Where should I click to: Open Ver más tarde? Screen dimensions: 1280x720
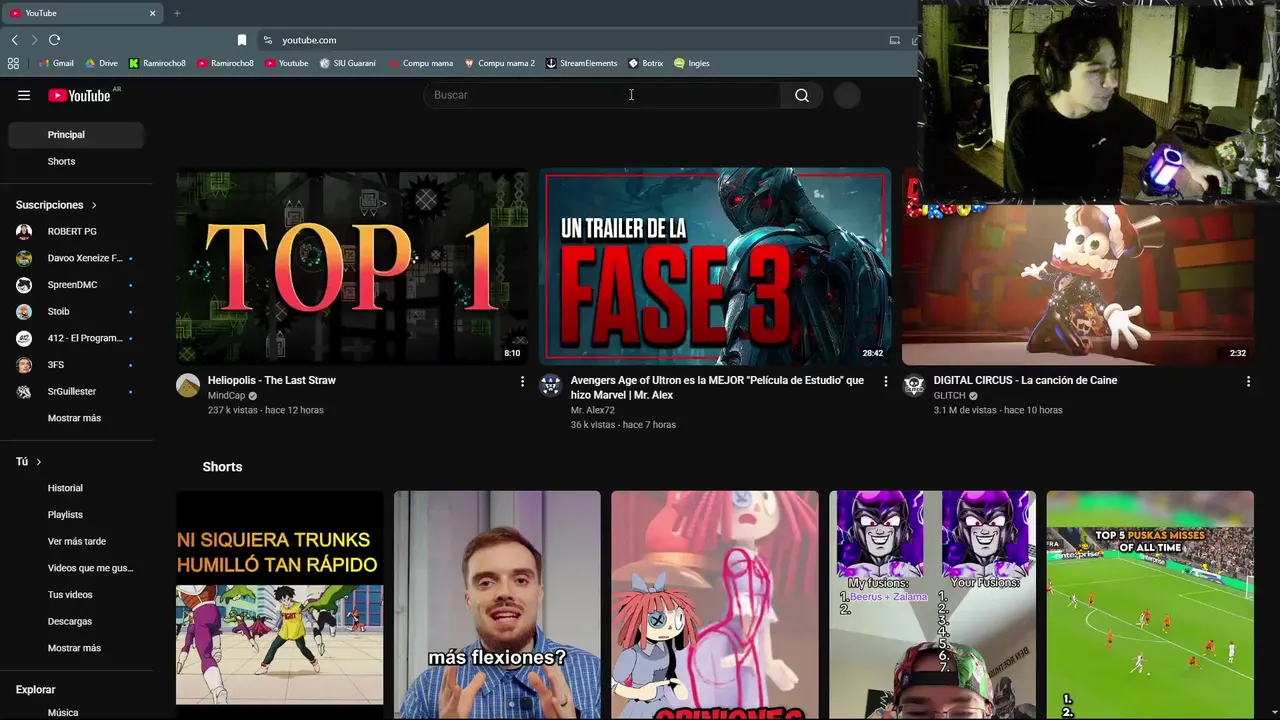[76, 541]
